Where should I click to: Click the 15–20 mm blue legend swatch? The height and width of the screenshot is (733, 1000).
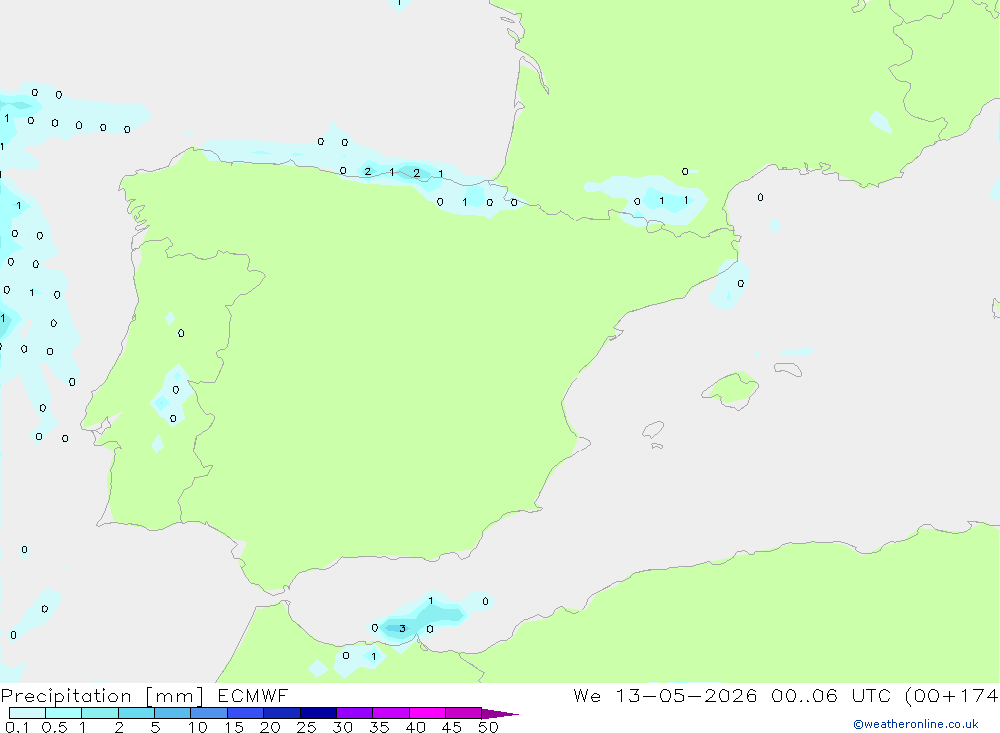coord(245,713)
